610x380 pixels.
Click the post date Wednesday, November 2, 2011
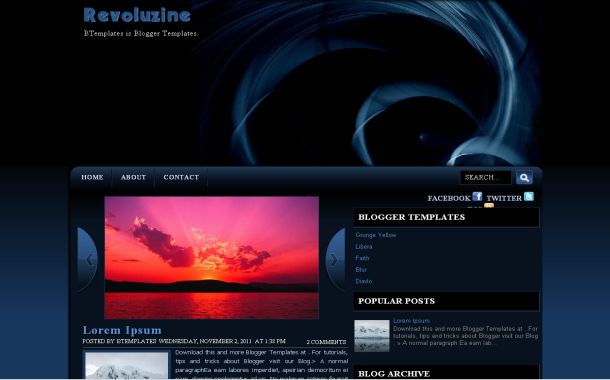pos(205,341)
